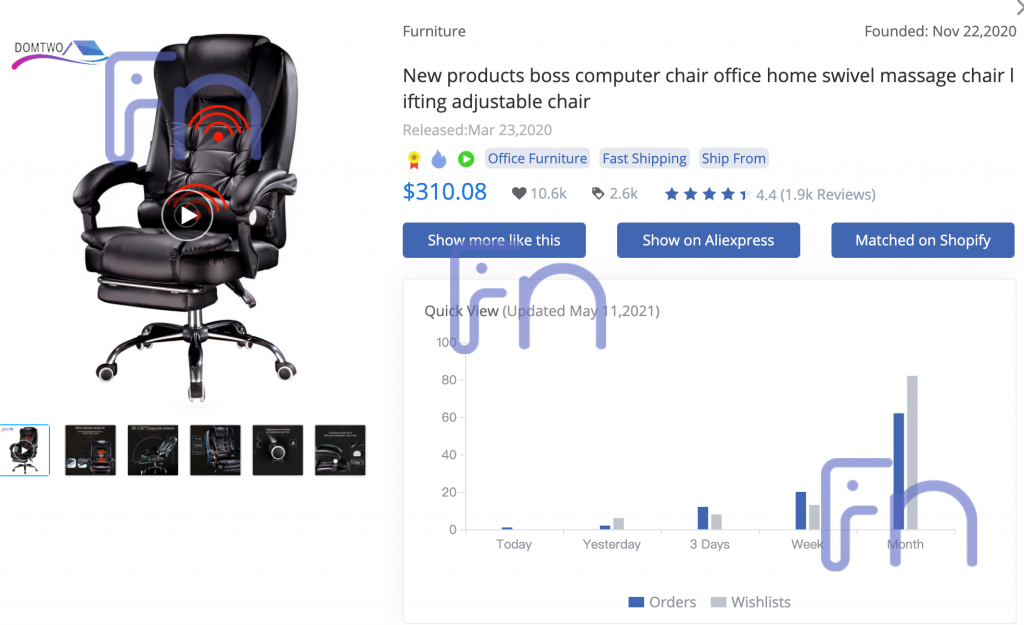Image resolution: width=1024 pixels, height=625 pixels.
Task: Click the heart wishlist count icon
Action: (x=519, y=193)
